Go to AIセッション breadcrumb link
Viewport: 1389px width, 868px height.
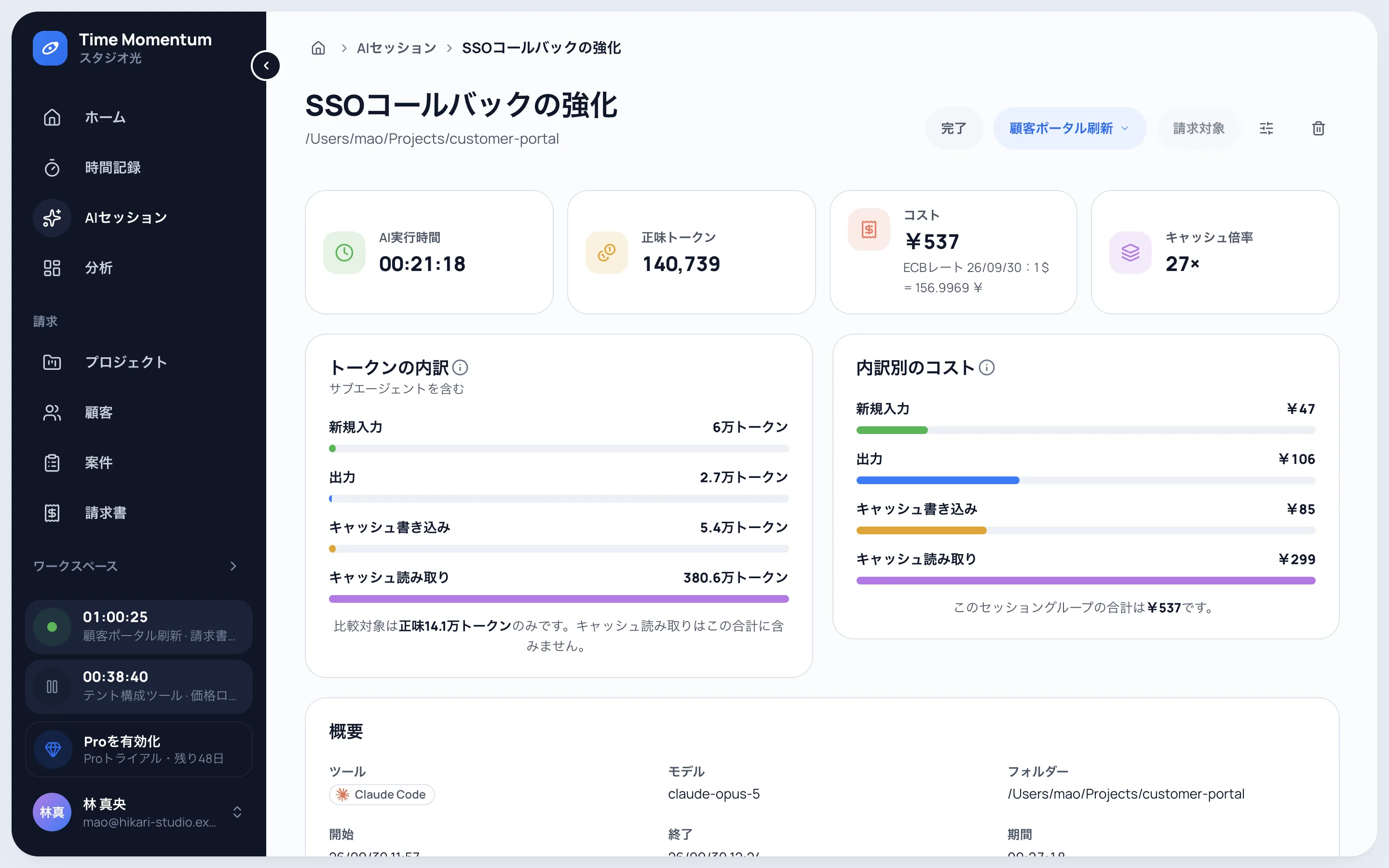coord(396,48)
